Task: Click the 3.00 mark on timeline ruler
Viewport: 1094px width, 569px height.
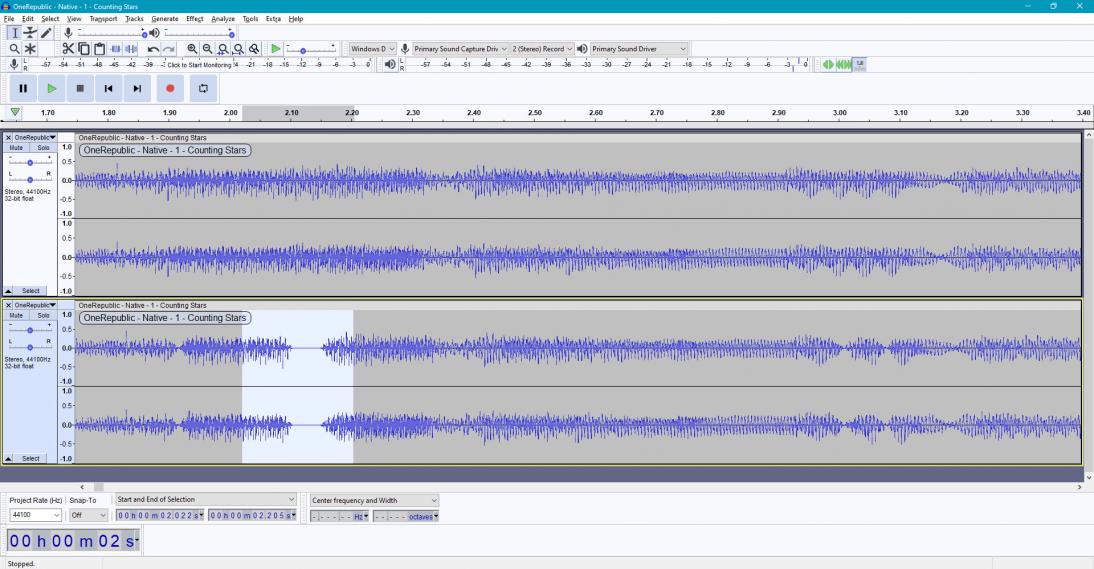Action: click(x=839, y=113)
